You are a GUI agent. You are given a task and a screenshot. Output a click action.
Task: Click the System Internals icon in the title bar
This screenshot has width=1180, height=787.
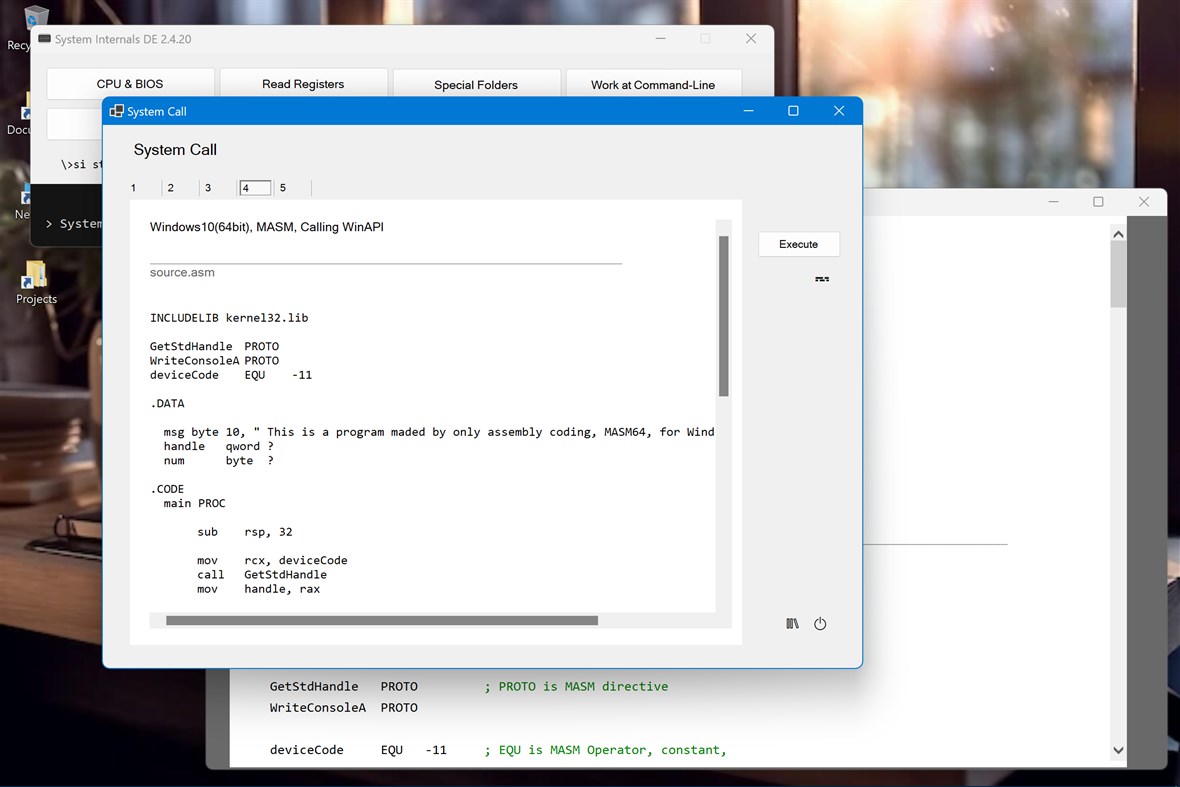(x=43, y=37)
